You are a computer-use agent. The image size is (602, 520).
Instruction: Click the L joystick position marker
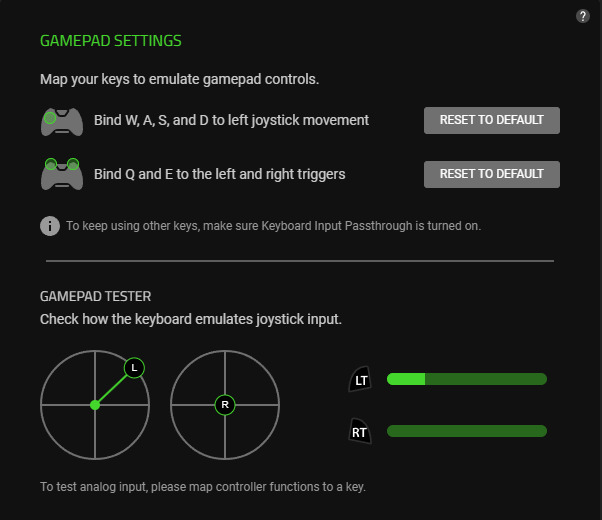(x=134, y=368)
